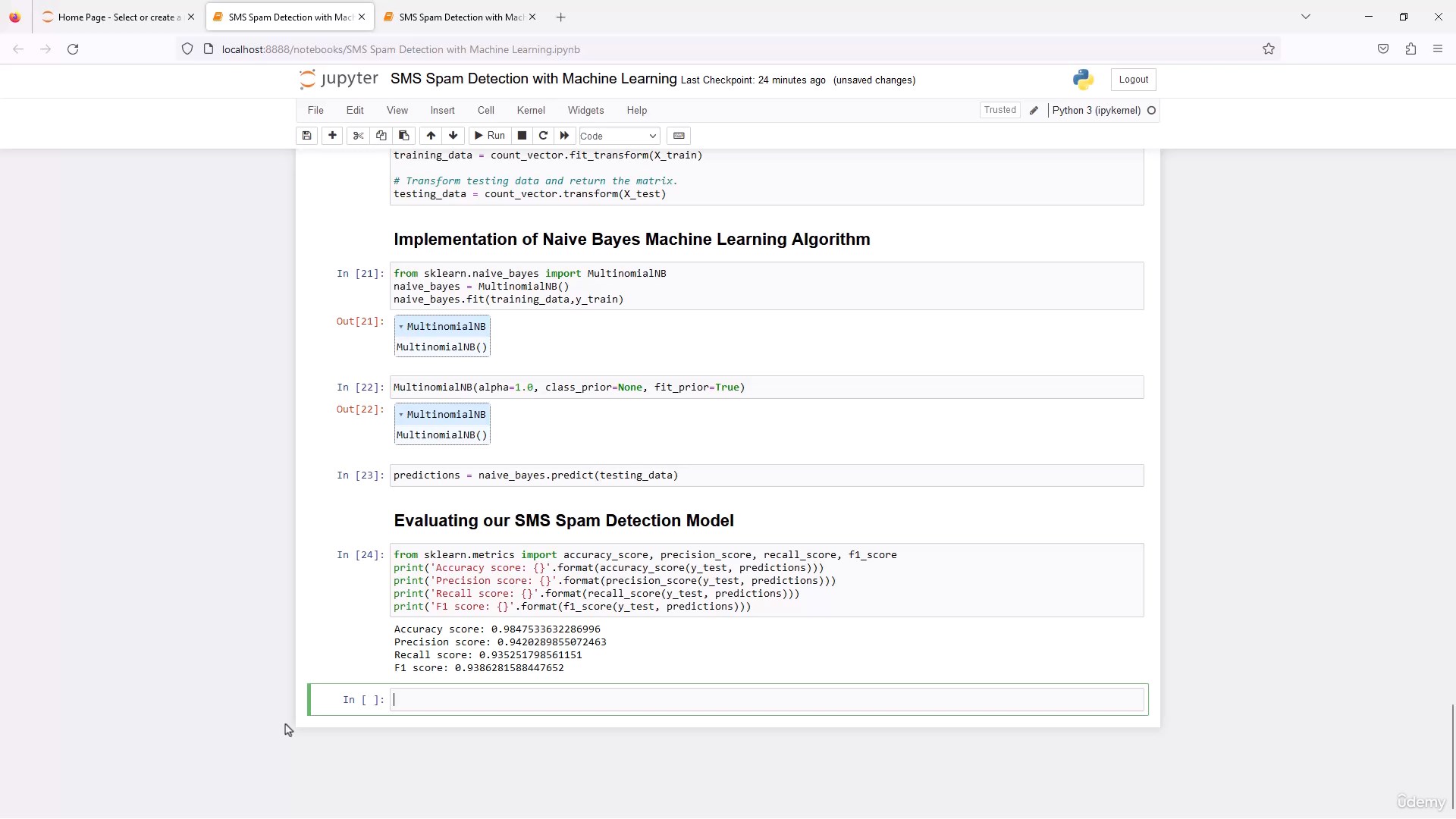Copy selected cells from the toolbar
The height and width of the screenshot is (819, 1456).
381,136
